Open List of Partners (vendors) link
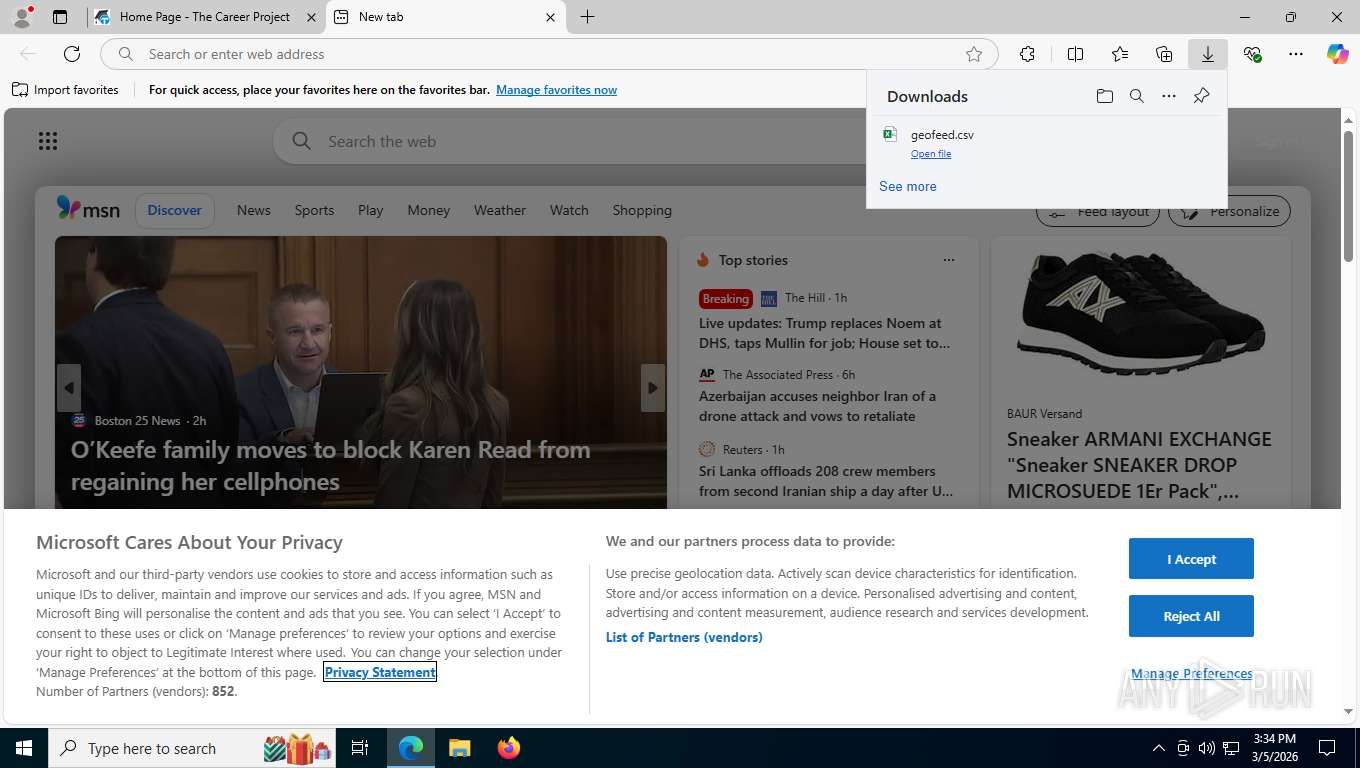This screenshot has height=768, width=1360. point(684,637)
